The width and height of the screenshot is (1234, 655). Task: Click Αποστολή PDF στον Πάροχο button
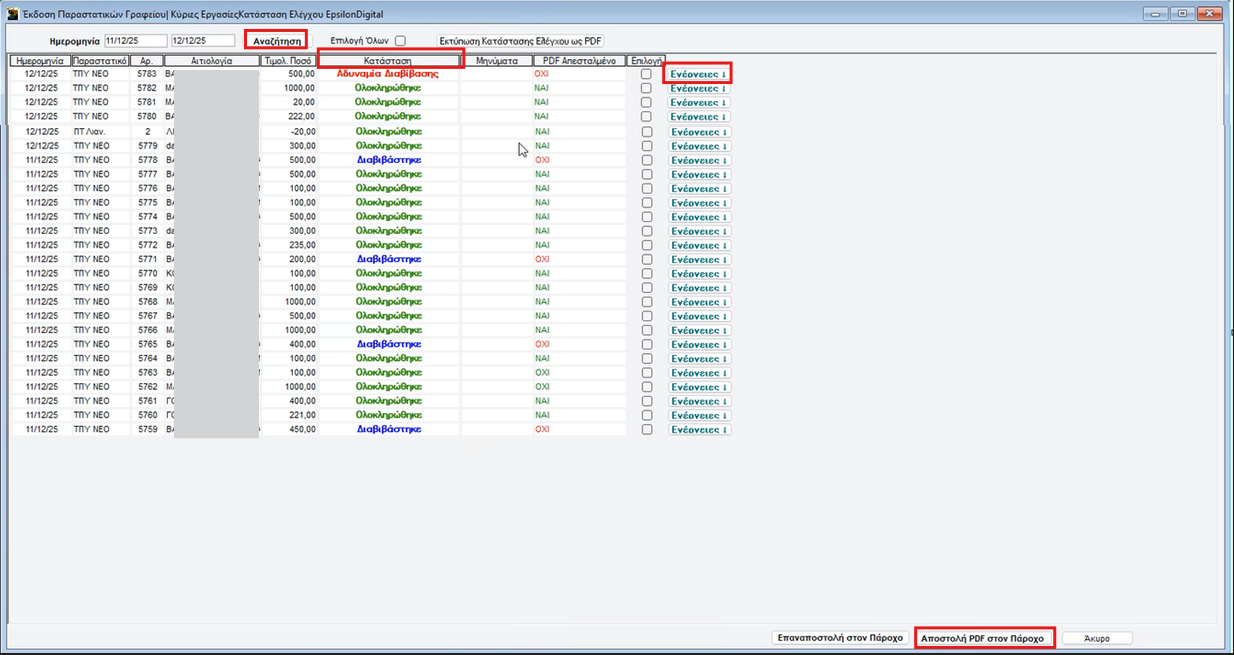[983, 638]
